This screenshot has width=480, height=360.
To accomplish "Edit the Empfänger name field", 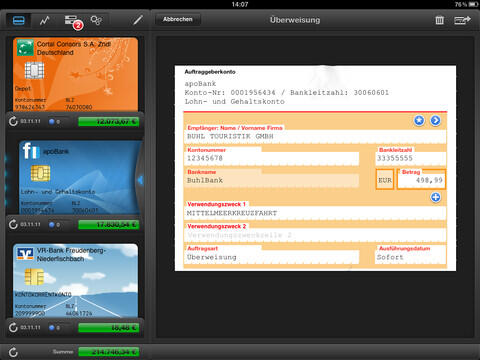I will tap(315, 136).
